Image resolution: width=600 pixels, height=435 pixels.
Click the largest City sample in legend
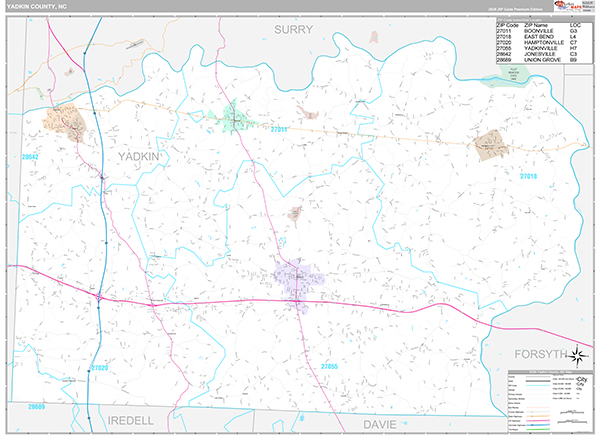(582, 379)
